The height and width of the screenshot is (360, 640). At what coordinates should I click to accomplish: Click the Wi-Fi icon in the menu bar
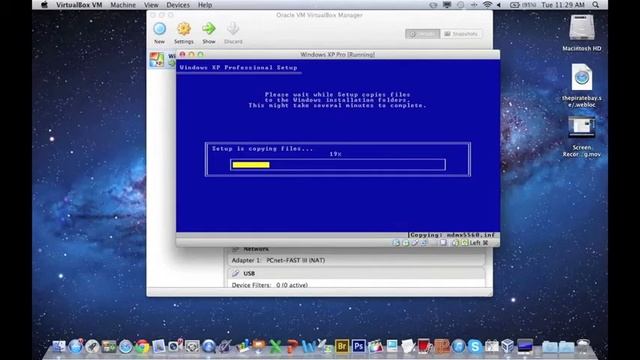coord(487,5)
